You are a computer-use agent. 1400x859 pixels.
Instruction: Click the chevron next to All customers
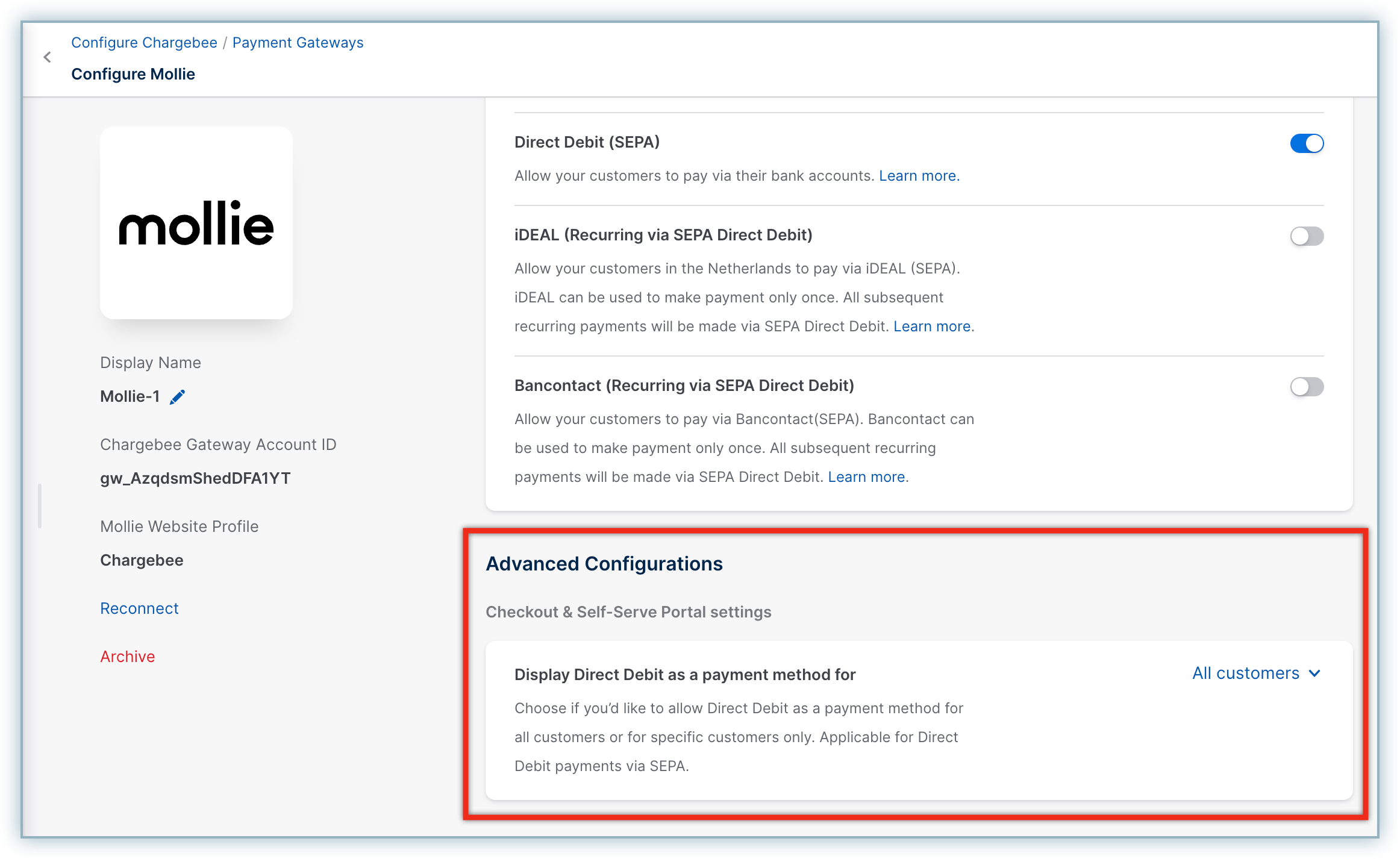tap(1315, 673)
